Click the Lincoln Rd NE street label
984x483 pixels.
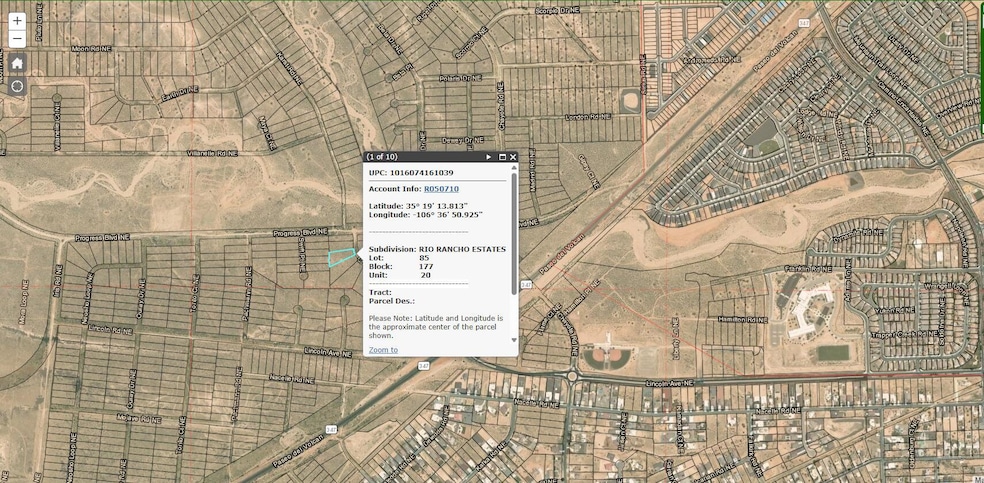point(108,328)
